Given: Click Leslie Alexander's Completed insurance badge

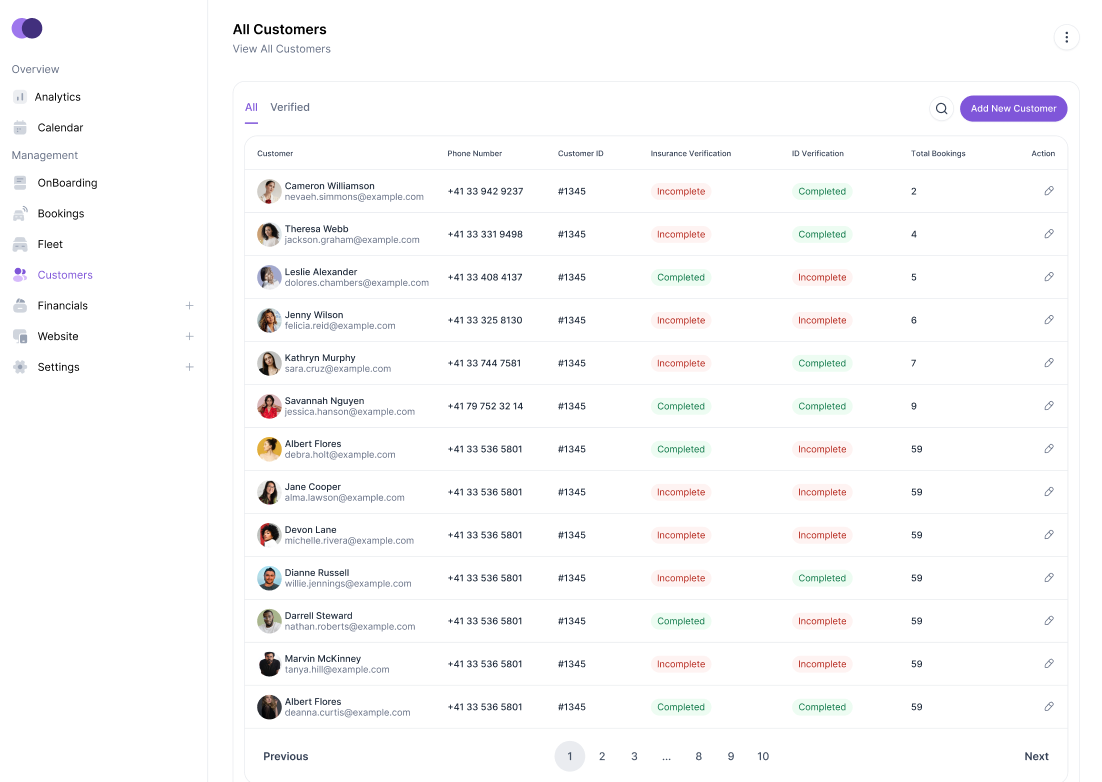Looking at the screenshot, I should coord(680,277).
